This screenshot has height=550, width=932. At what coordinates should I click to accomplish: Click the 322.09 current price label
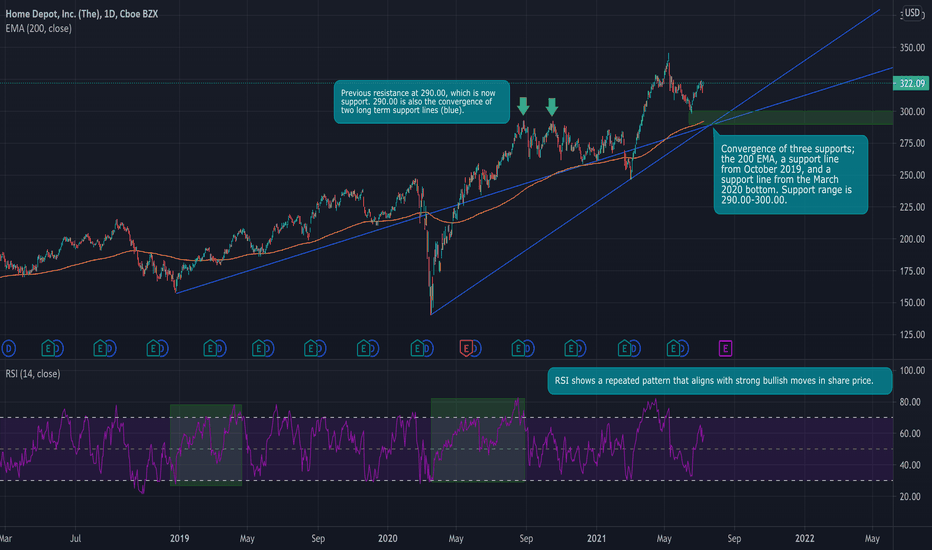pos(911,83)
